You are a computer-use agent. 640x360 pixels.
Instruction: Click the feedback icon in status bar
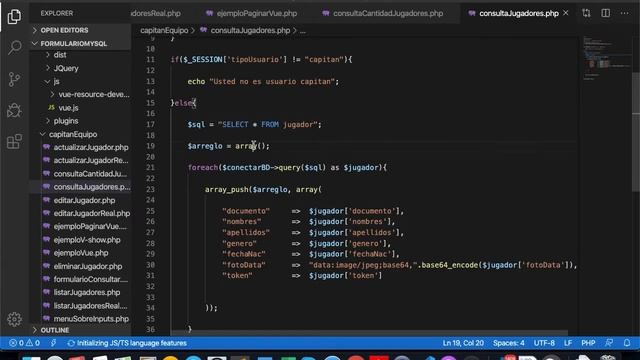click(609, 343)
